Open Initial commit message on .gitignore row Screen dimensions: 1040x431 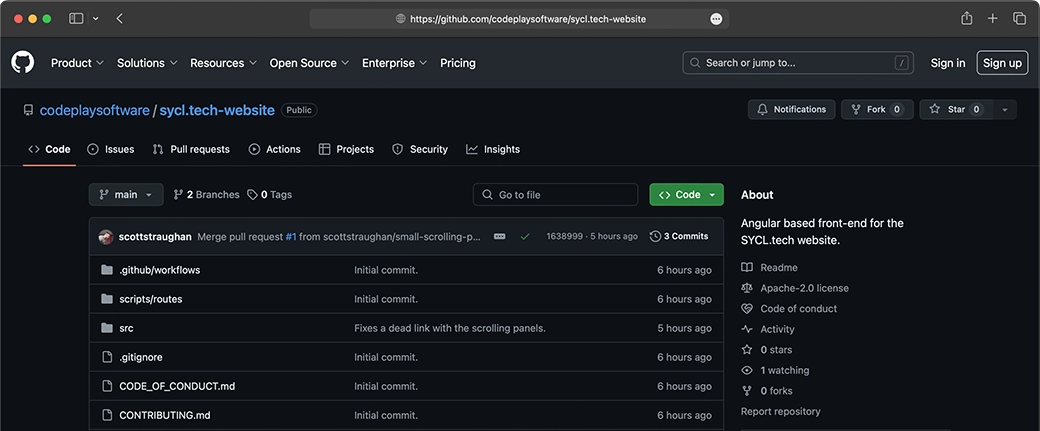coord(386,357)
